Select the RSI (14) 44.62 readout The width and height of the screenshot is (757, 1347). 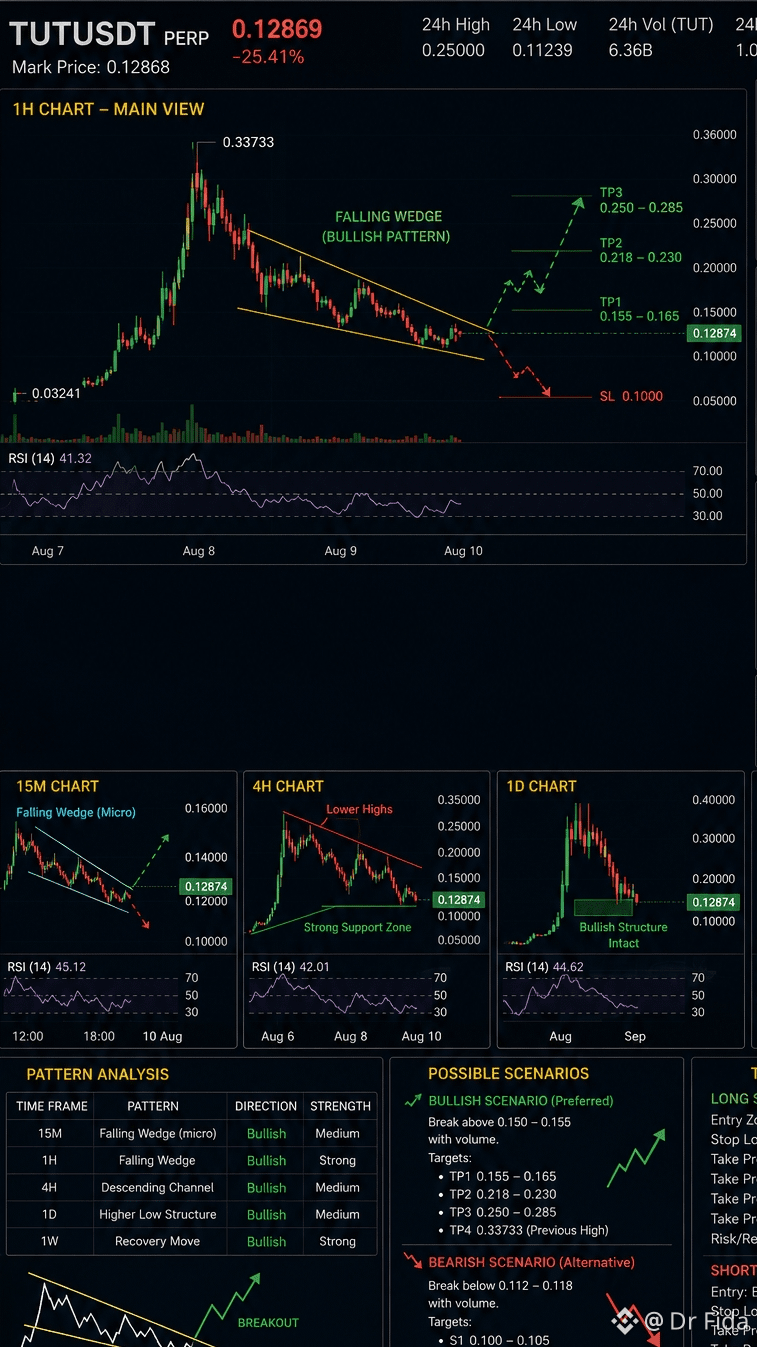click(x=545, y=967)
